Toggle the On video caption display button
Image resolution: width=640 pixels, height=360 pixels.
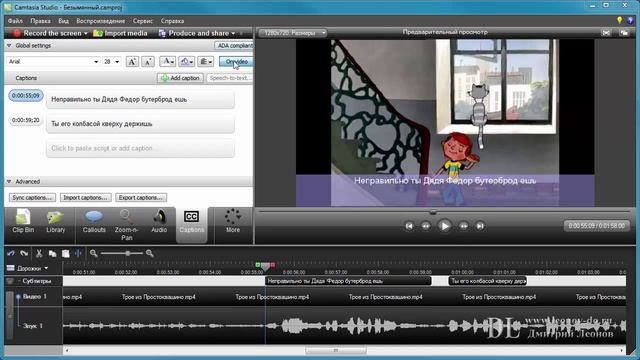(236, 62)
